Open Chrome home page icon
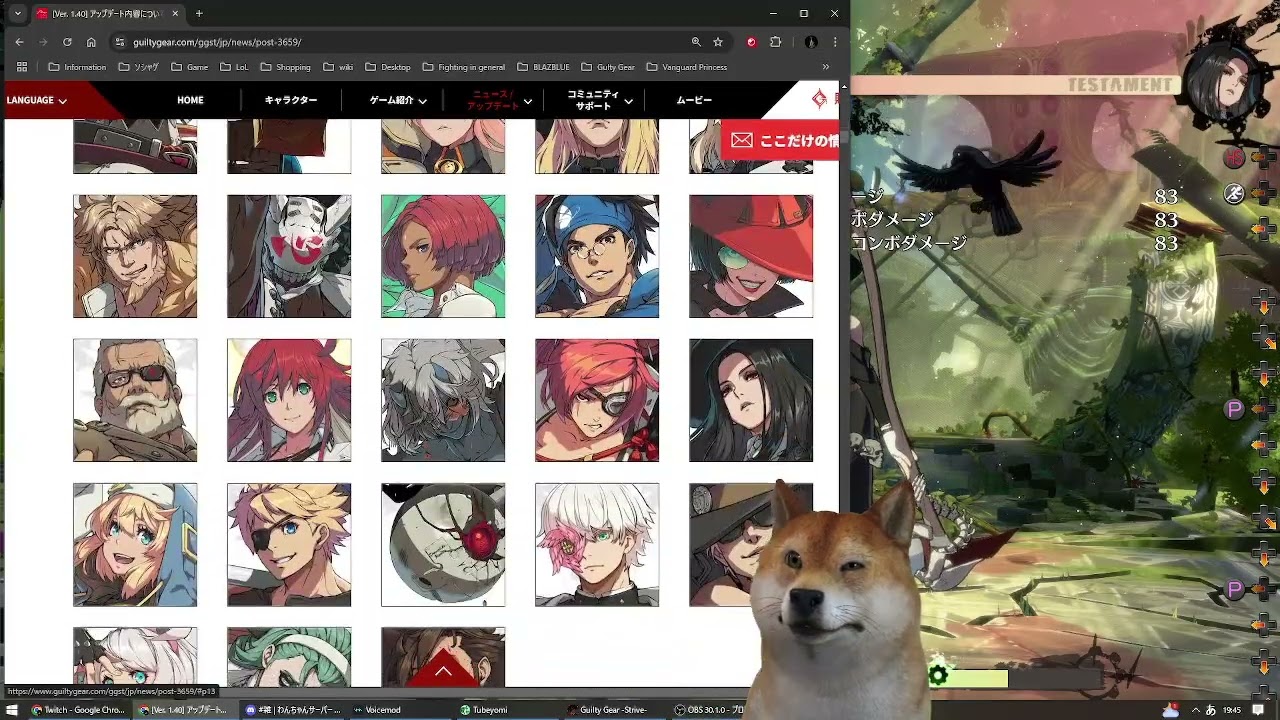Image resolution: width=1280 pixels, height=720 pixels. 91,42
